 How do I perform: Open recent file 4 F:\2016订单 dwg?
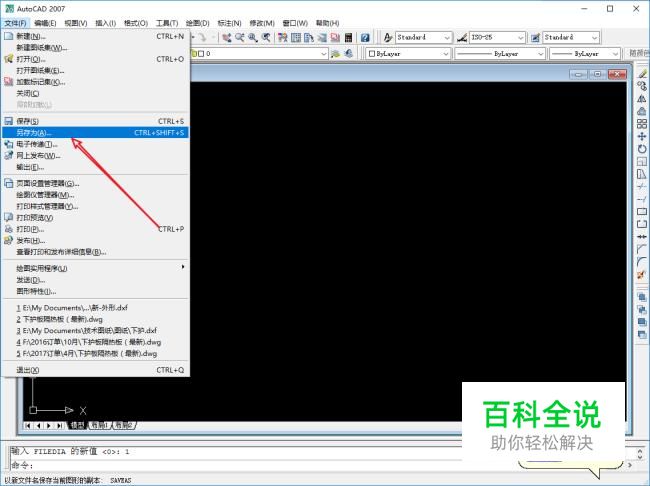click(95, 342)
